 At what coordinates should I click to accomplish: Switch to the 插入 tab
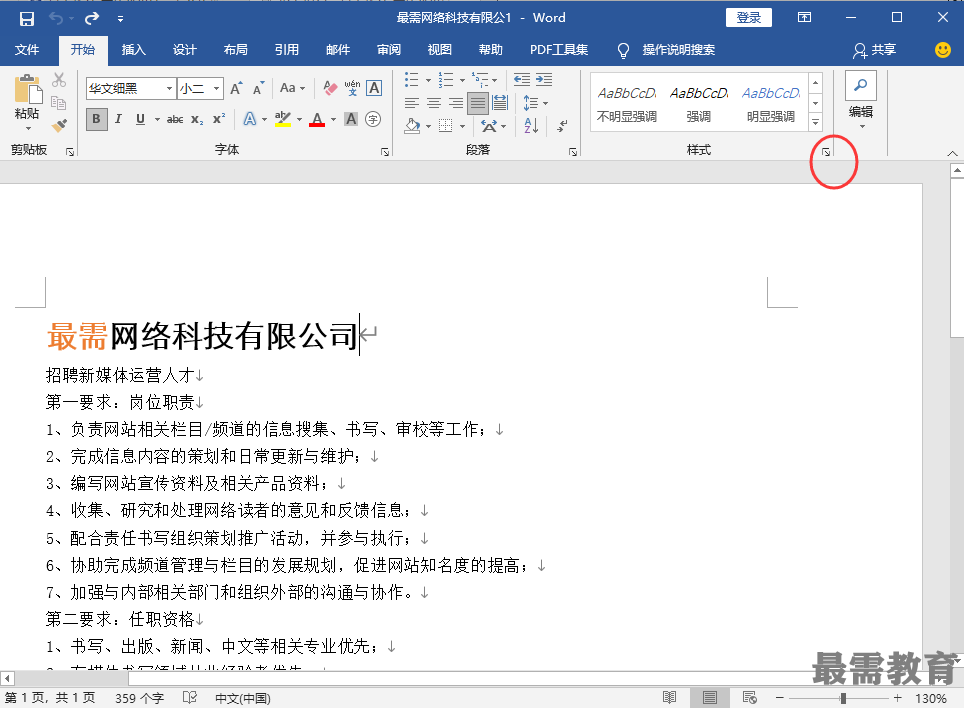[x=133, y=50]
